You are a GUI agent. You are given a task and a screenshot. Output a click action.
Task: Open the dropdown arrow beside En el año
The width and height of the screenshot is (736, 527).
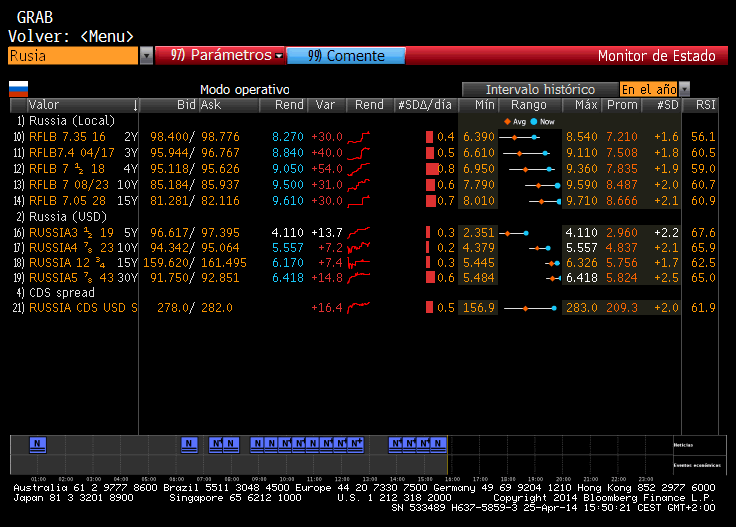[685, 89]
